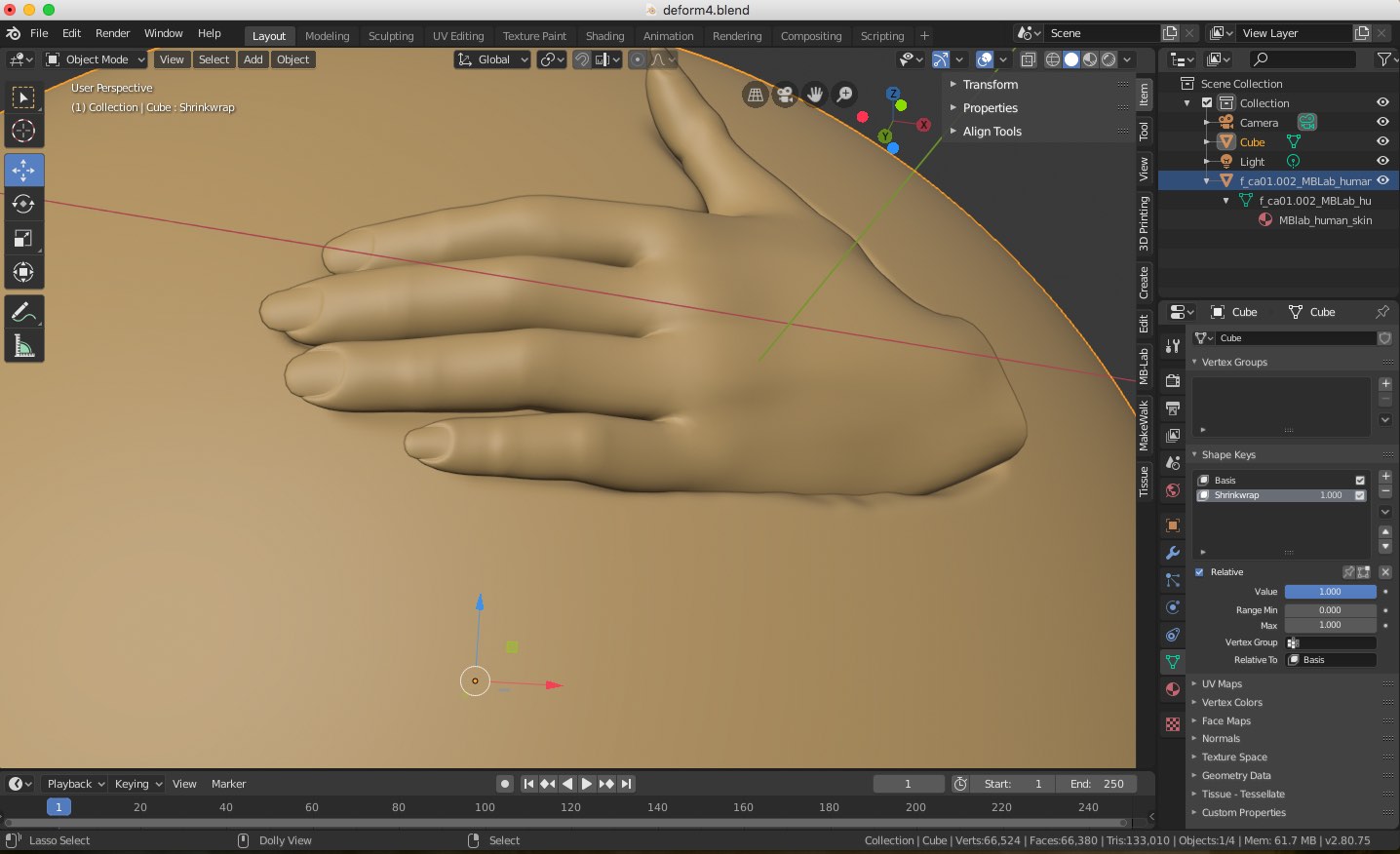Click the Add button in viewport header
The width and height of the screenshot is (1400, 854).
pyautogui.click(x=253, y=59)
